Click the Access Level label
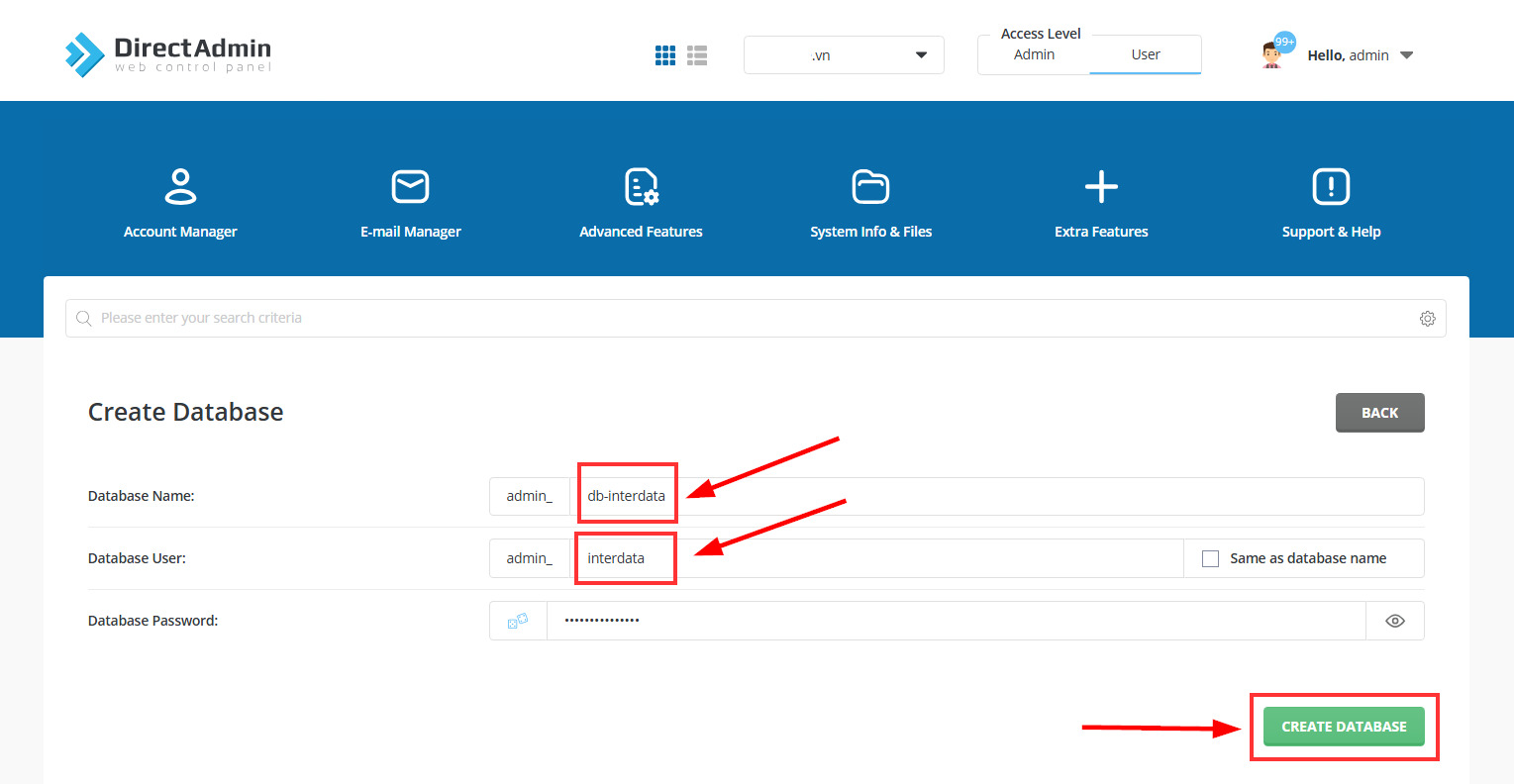This screenshot has height=784, width=1514. [x=1041, y=34]
